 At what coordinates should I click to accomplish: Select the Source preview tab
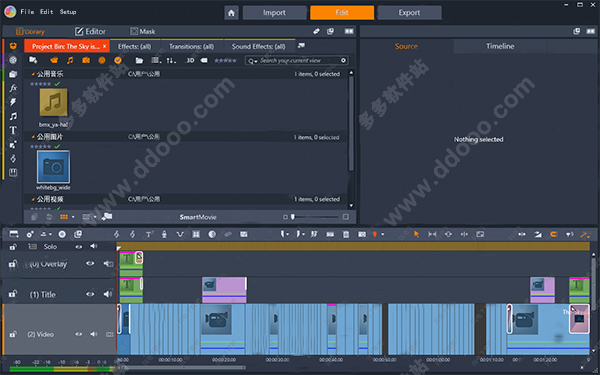click(406, 46)
